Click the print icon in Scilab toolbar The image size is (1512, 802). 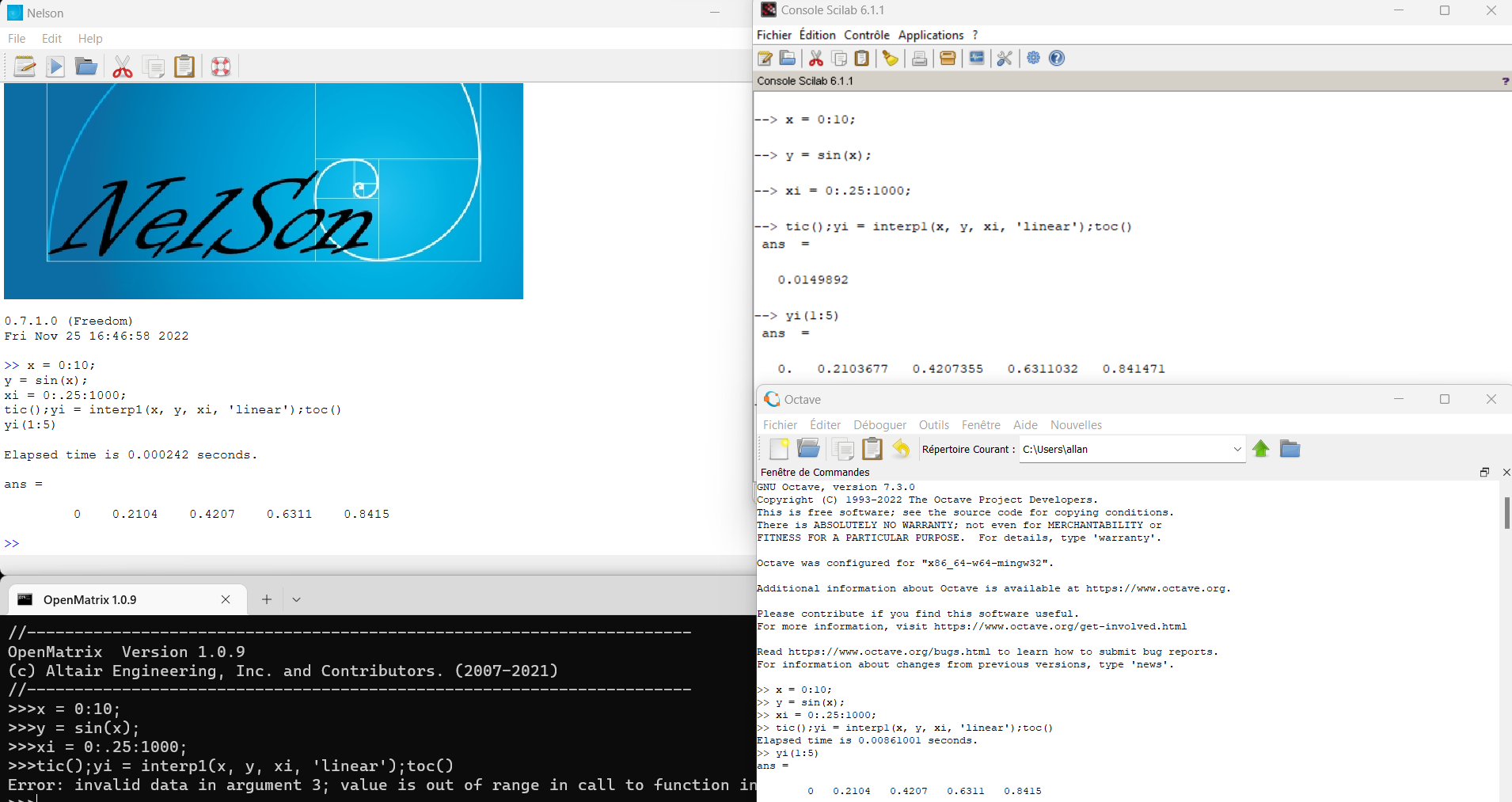pyautogui.click(x=919, y=58)
